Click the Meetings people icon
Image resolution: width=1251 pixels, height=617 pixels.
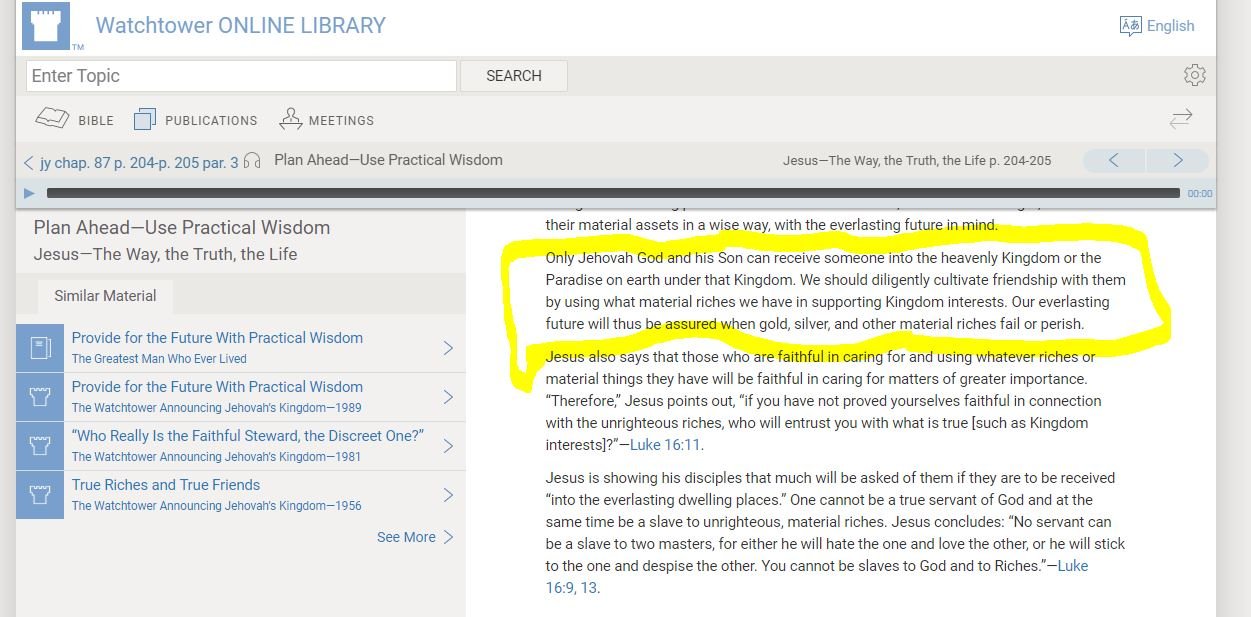291,119
